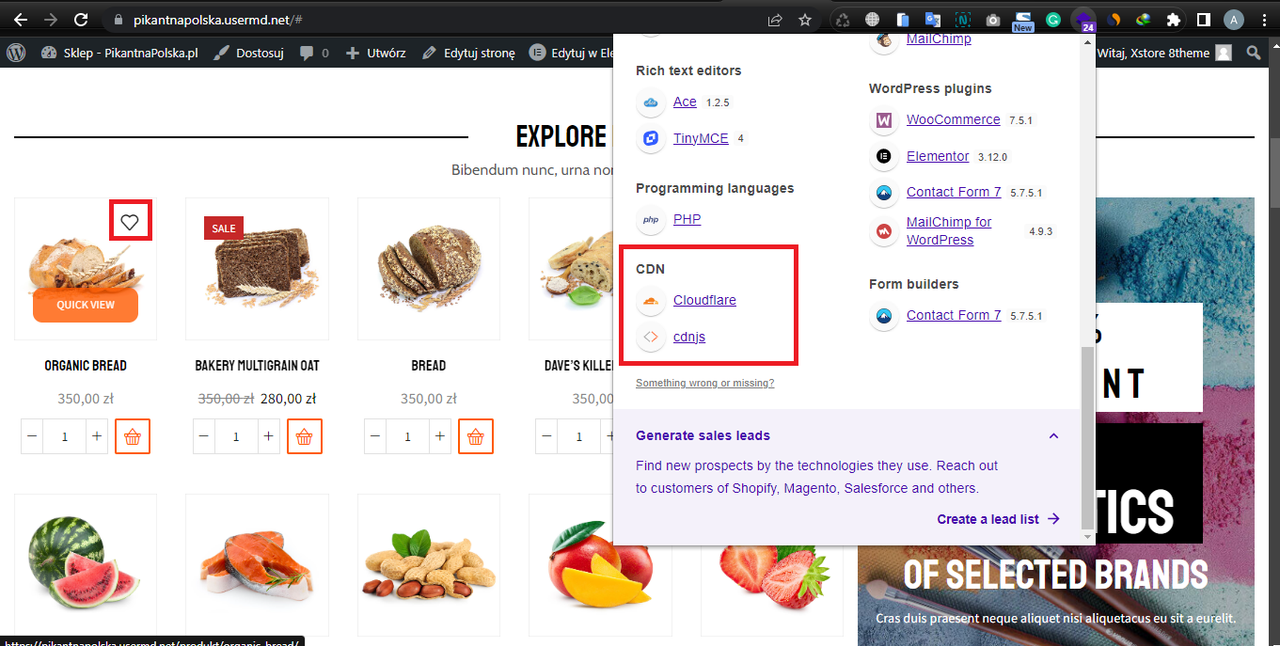This screenshot has width=1280, height=646.
Task: Open the WooCommerce link in Wappalyzer
Action: click(953, 120)
